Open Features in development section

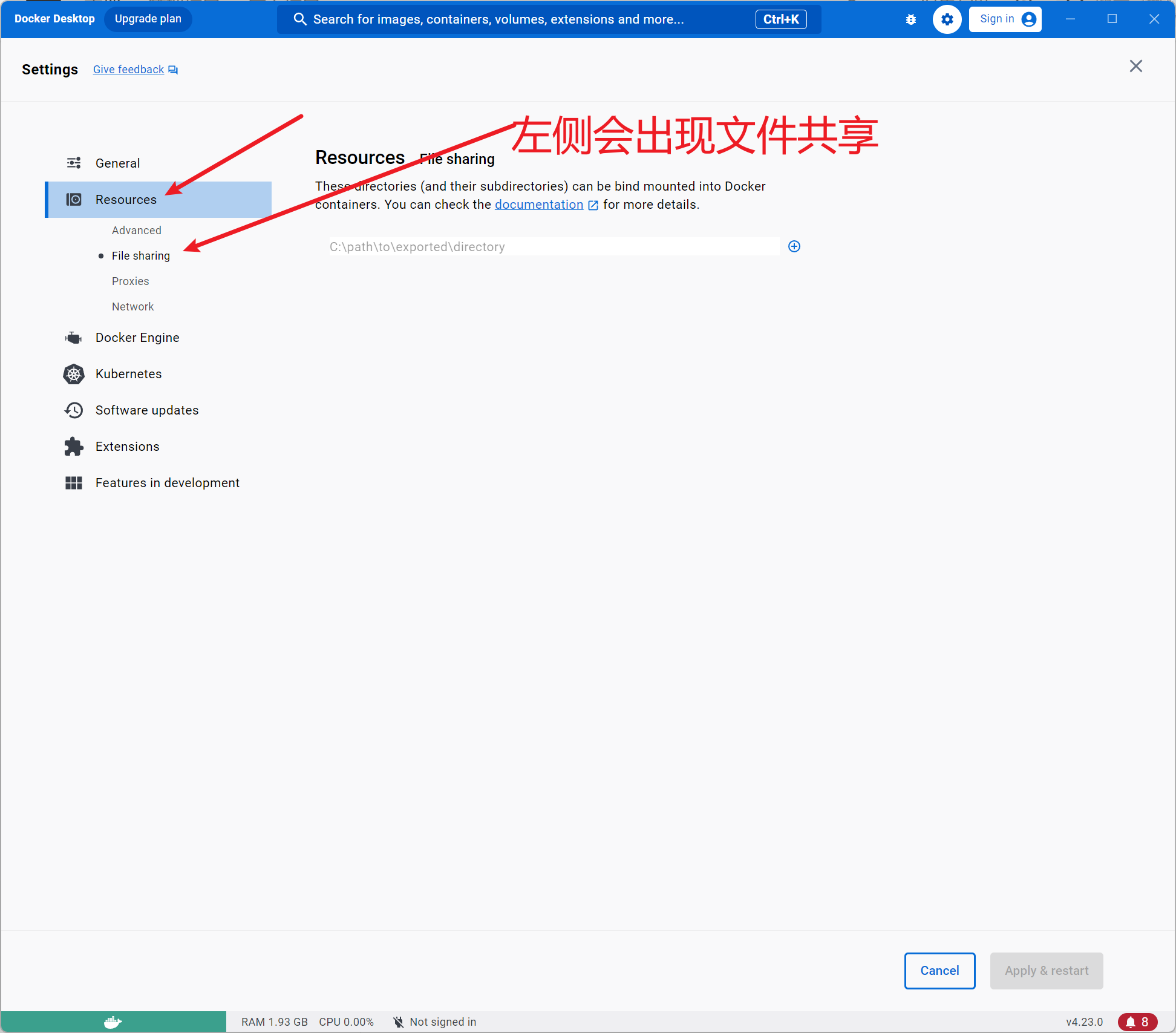point(167,483)
